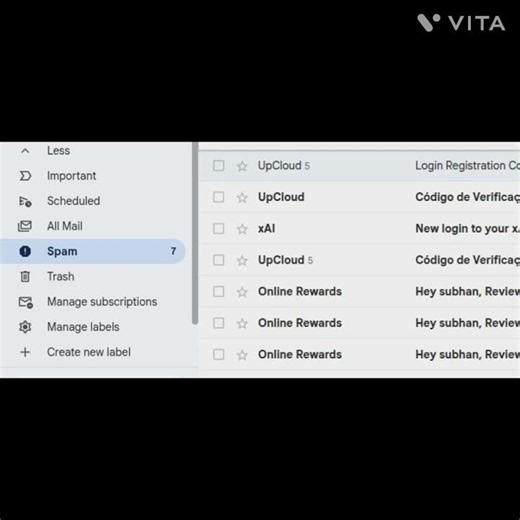The image size is (520, 520).
Task: Open the Important folder icon
Action: 25,176
